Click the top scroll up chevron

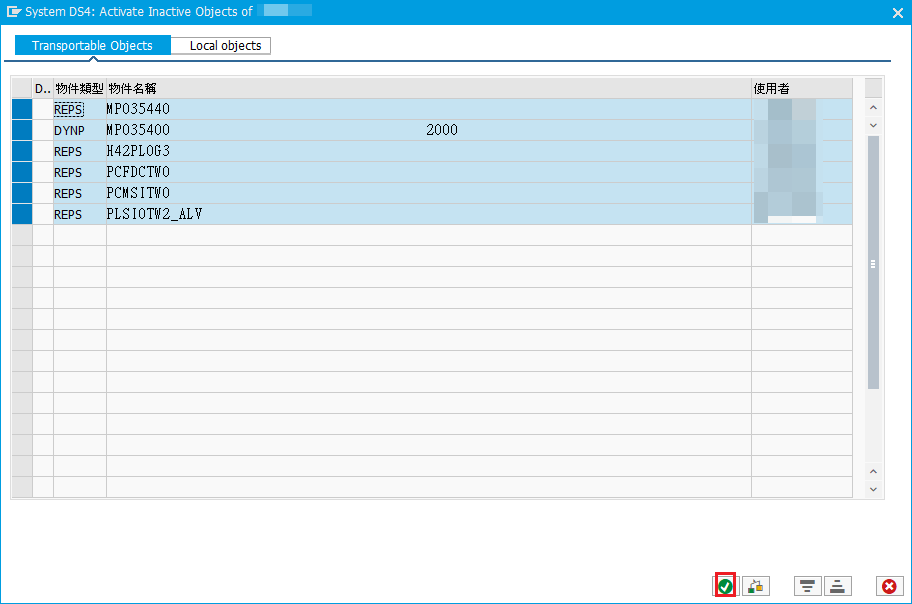point(873,107)
